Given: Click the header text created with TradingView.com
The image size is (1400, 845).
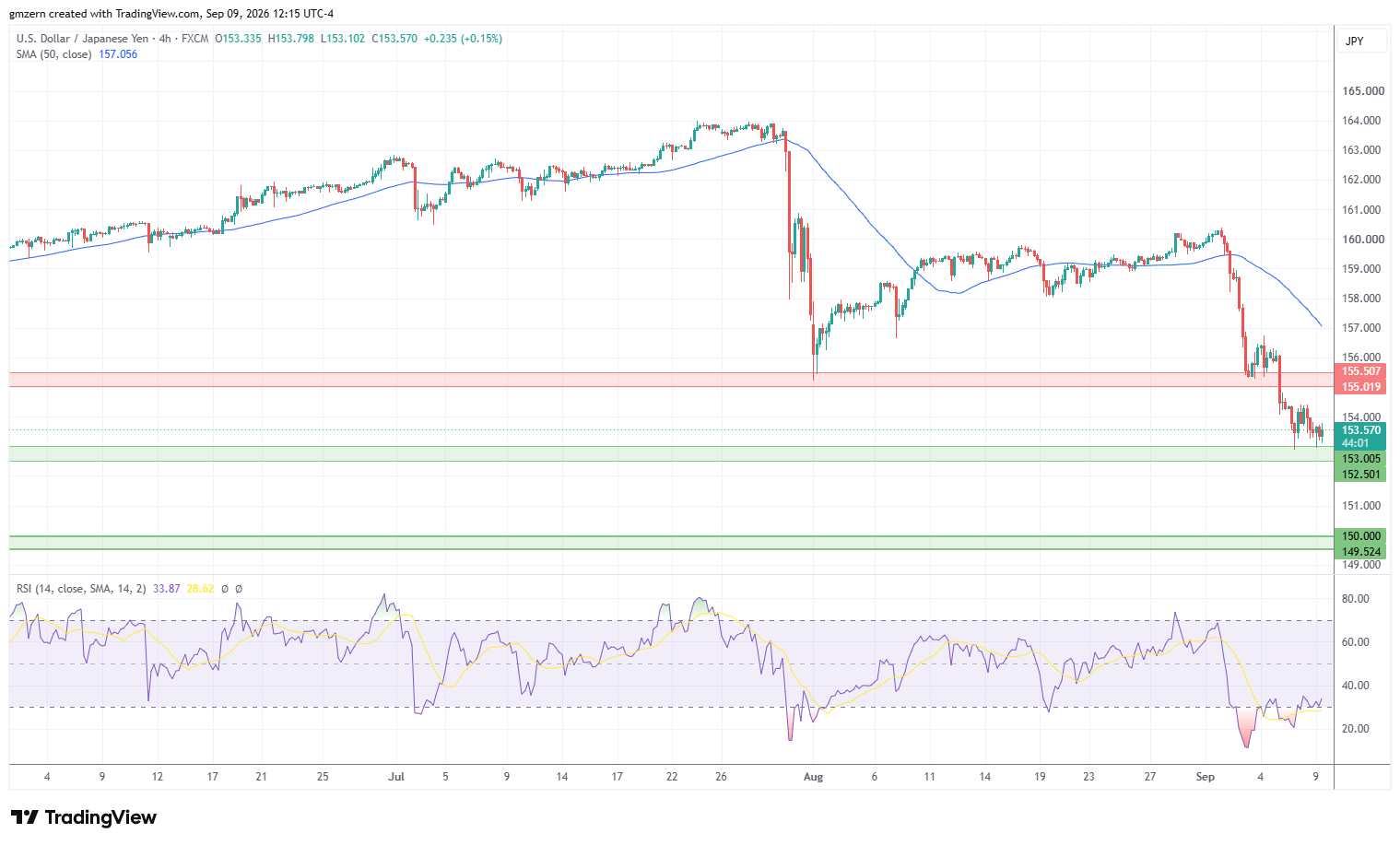Looking at the screenshot, I should [124, 14].
